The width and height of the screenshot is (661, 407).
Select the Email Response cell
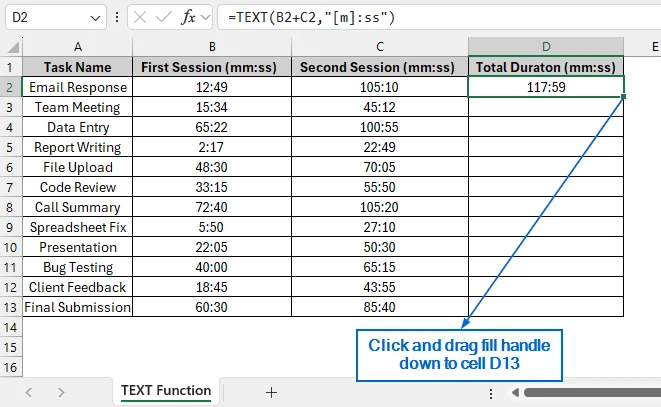point(78,87)
